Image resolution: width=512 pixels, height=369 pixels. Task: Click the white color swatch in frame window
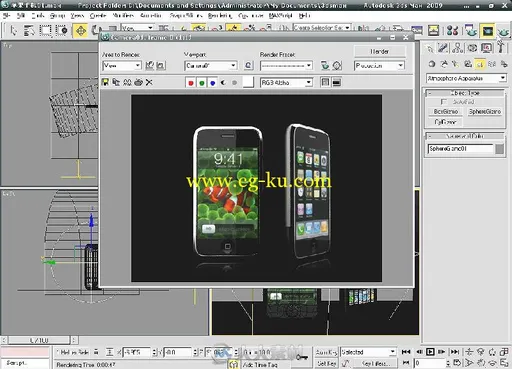[248, 82]
